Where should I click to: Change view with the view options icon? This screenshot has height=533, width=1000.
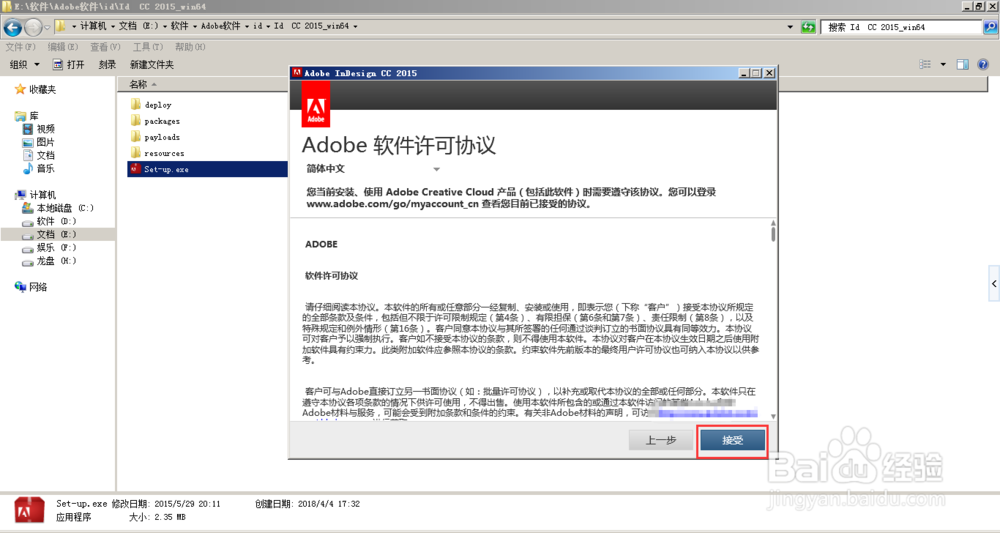[x=925, y=64]
